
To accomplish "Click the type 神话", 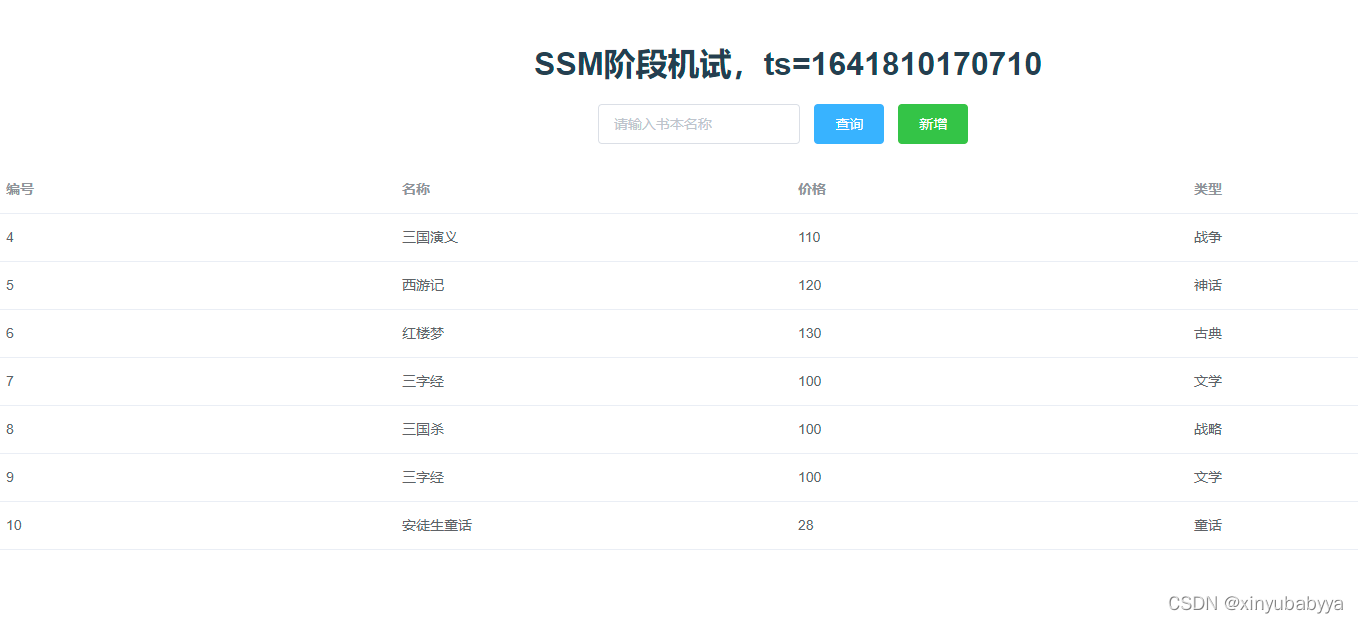I will pos(1208,285).
